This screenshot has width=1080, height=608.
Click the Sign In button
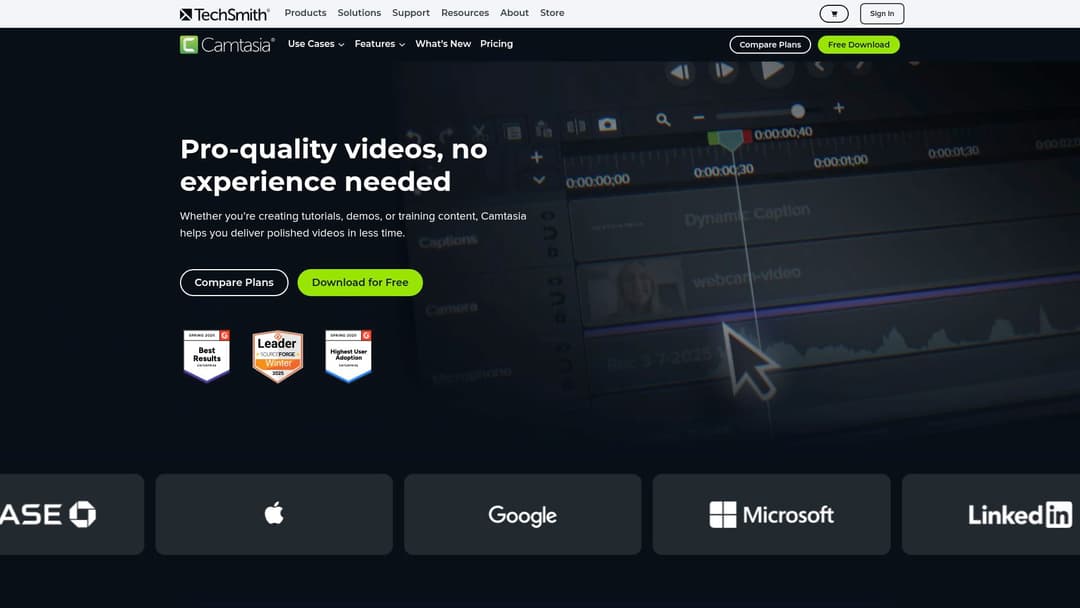(x=882, y=13)
